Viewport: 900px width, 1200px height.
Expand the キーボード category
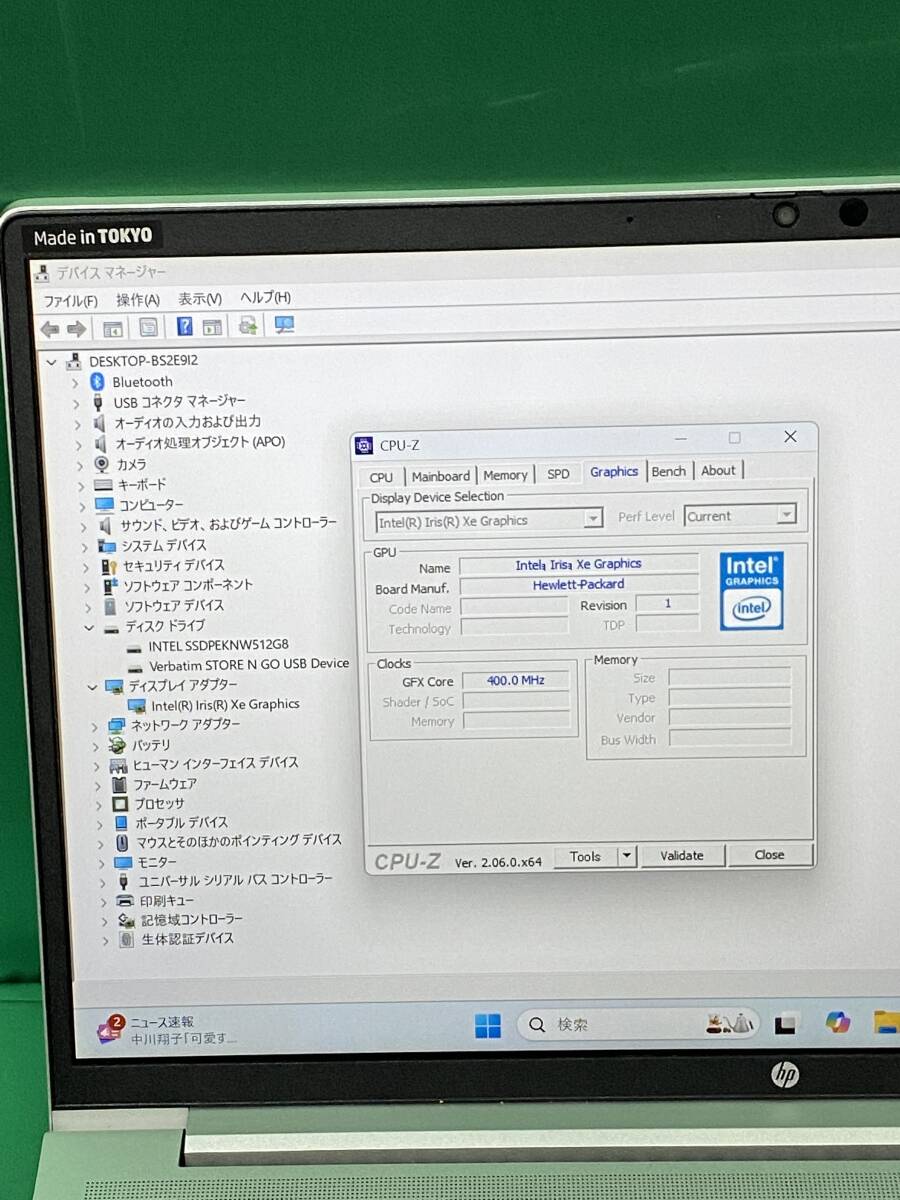[x=81, y=485]
